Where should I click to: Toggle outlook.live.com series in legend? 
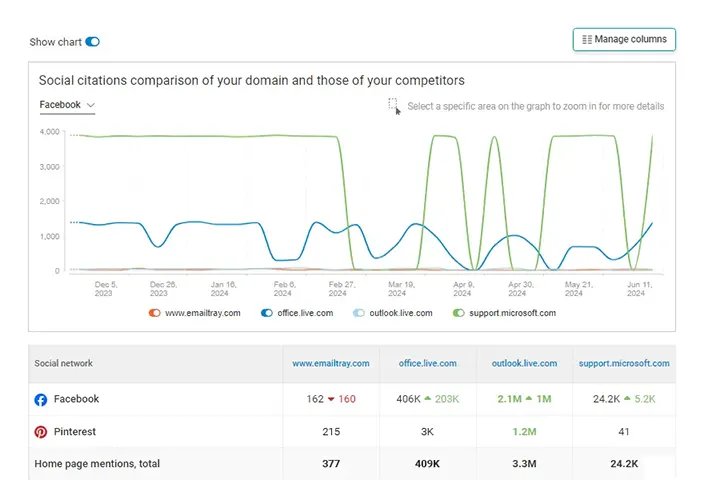tap(359, 313)
